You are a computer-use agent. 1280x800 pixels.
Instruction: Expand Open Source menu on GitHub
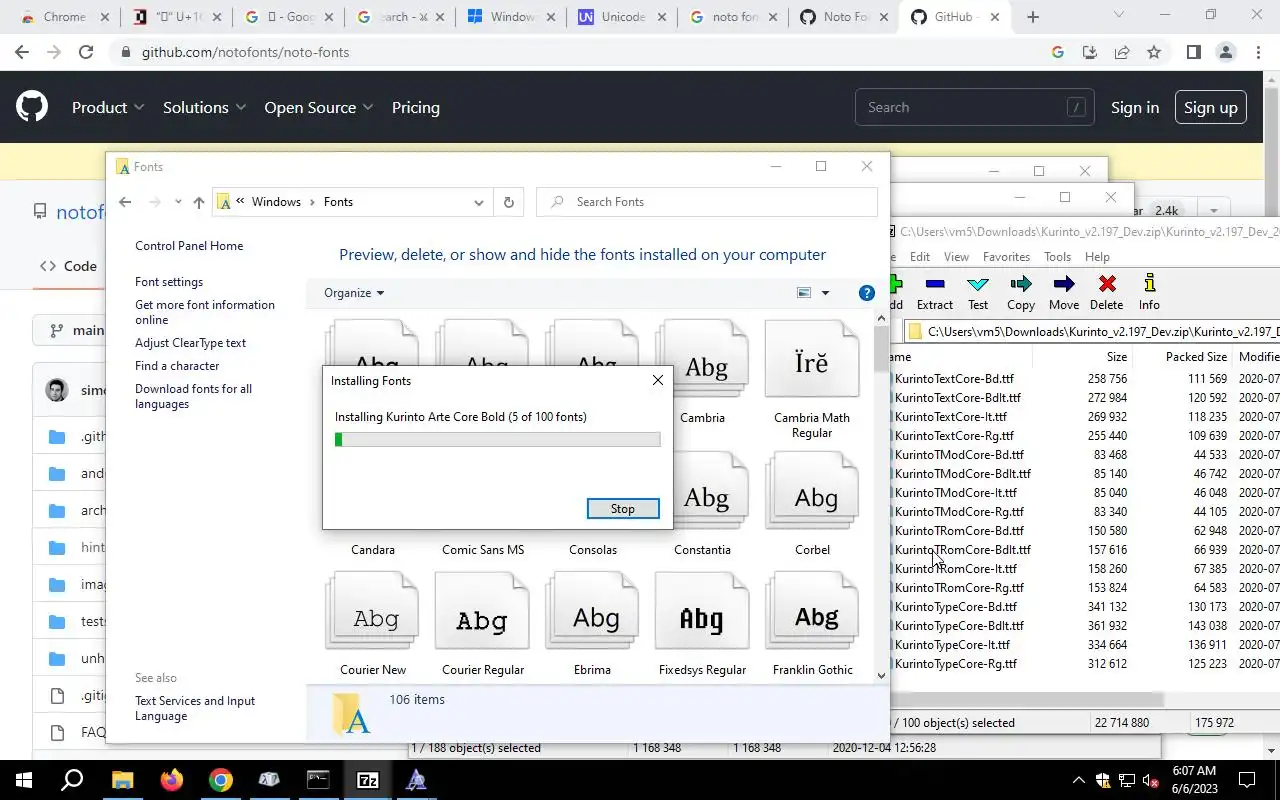click(318, 107)
